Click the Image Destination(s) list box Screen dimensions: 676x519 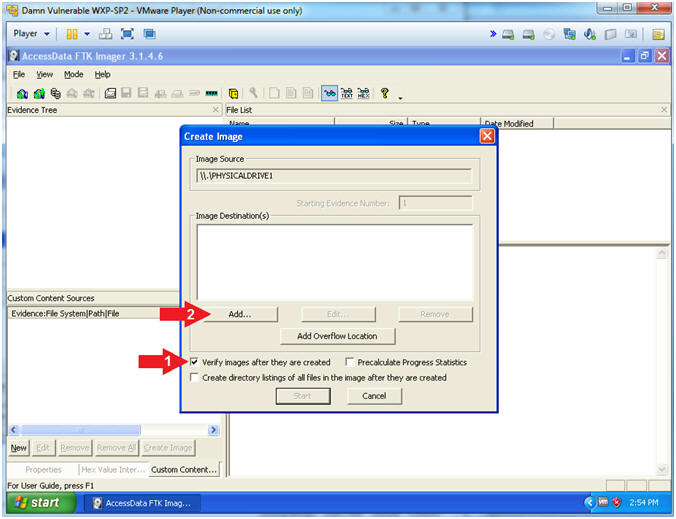pos(335,262)
